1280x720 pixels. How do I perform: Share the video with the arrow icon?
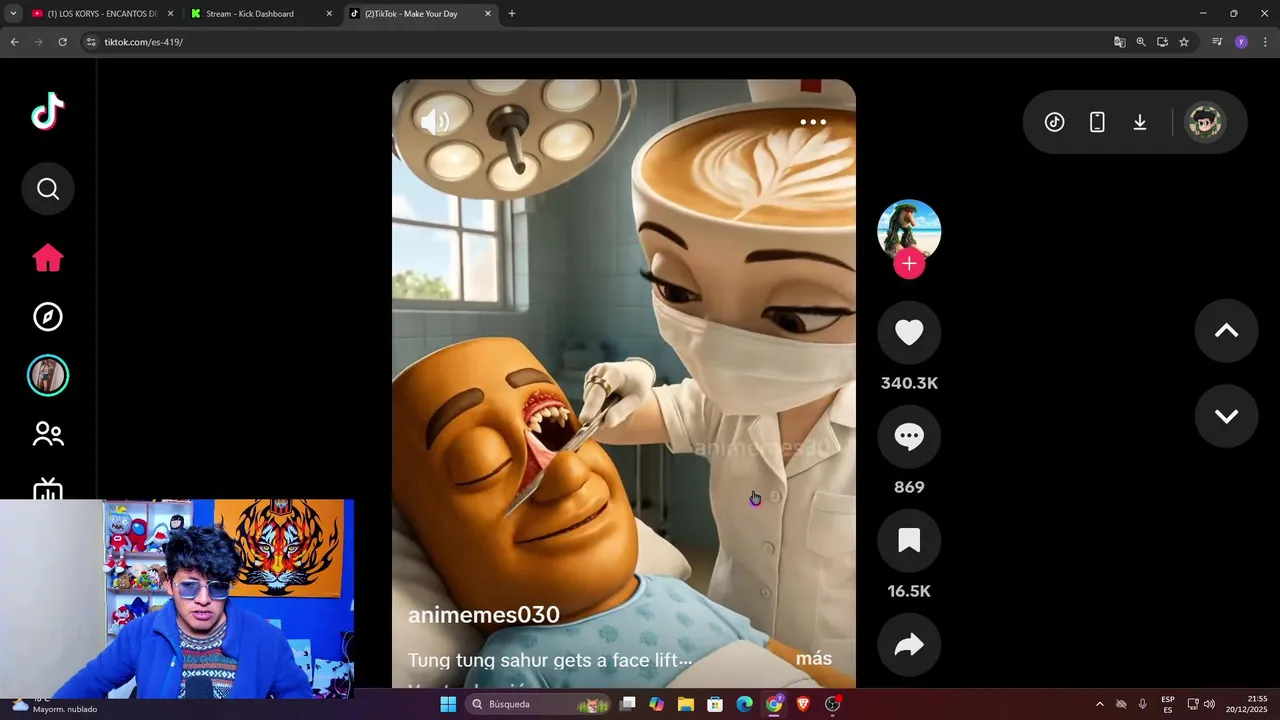(x=909, y=644)
